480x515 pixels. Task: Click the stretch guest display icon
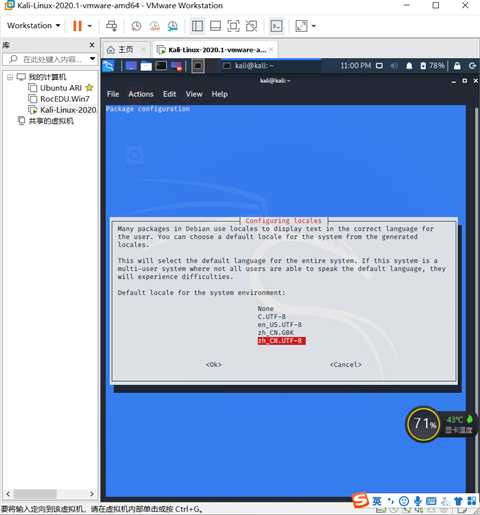(301, 26)
